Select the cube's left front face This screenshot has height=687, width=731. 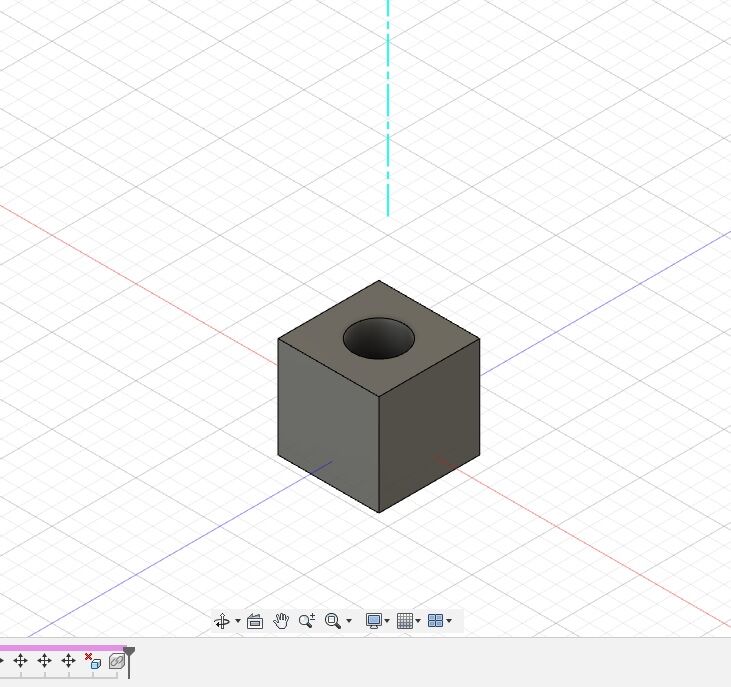point(328,425)
